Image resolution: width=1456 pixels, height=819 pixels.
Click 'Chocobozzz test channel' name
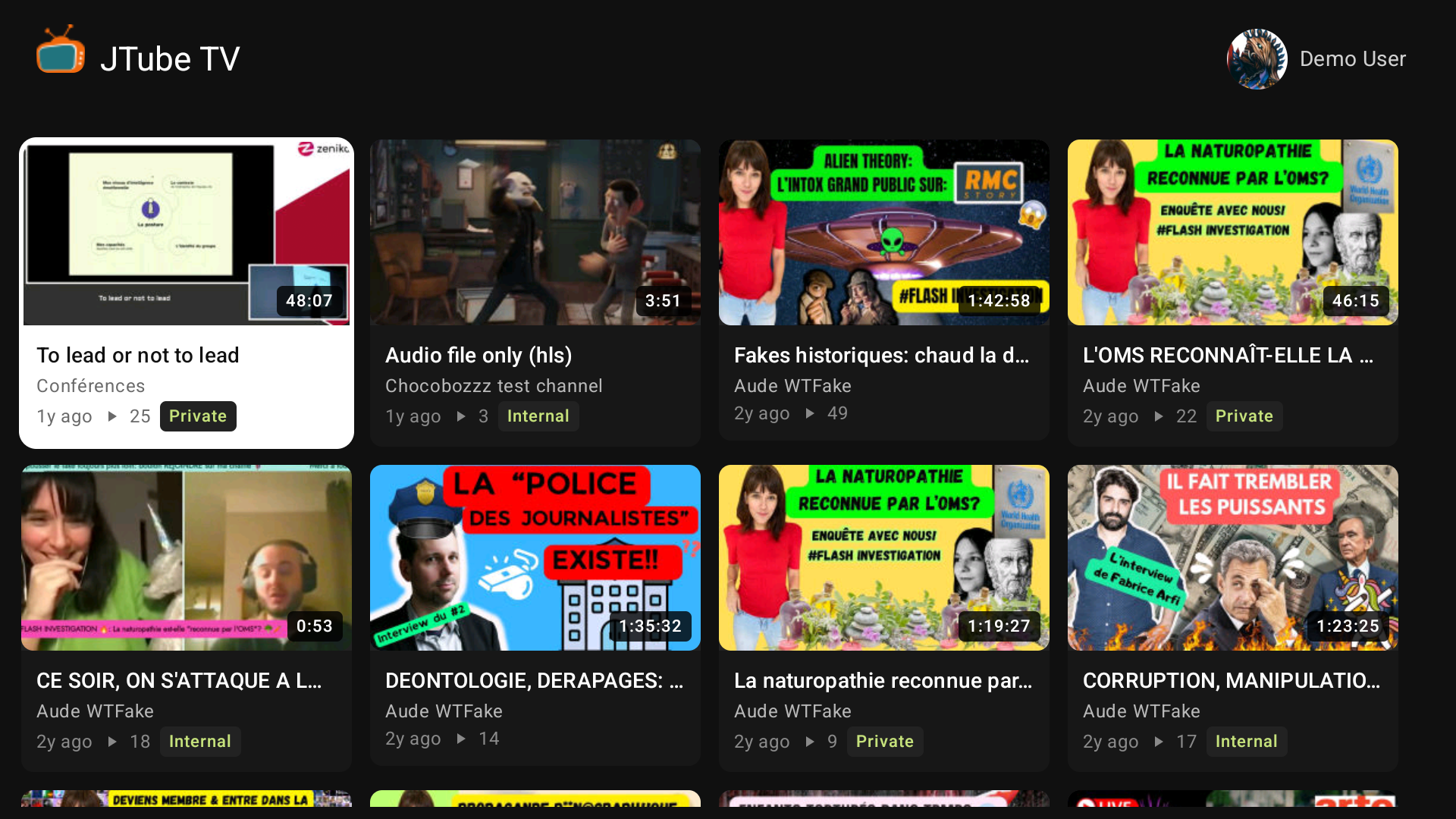pyautogui.click(x=494, y=386)
